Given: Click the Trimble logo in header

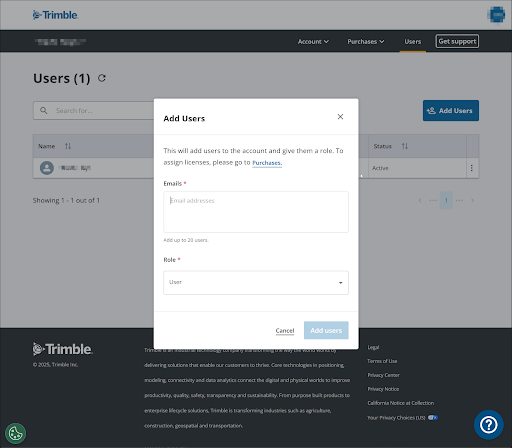Looking at the screenshot, I should (x=55, y=15).
